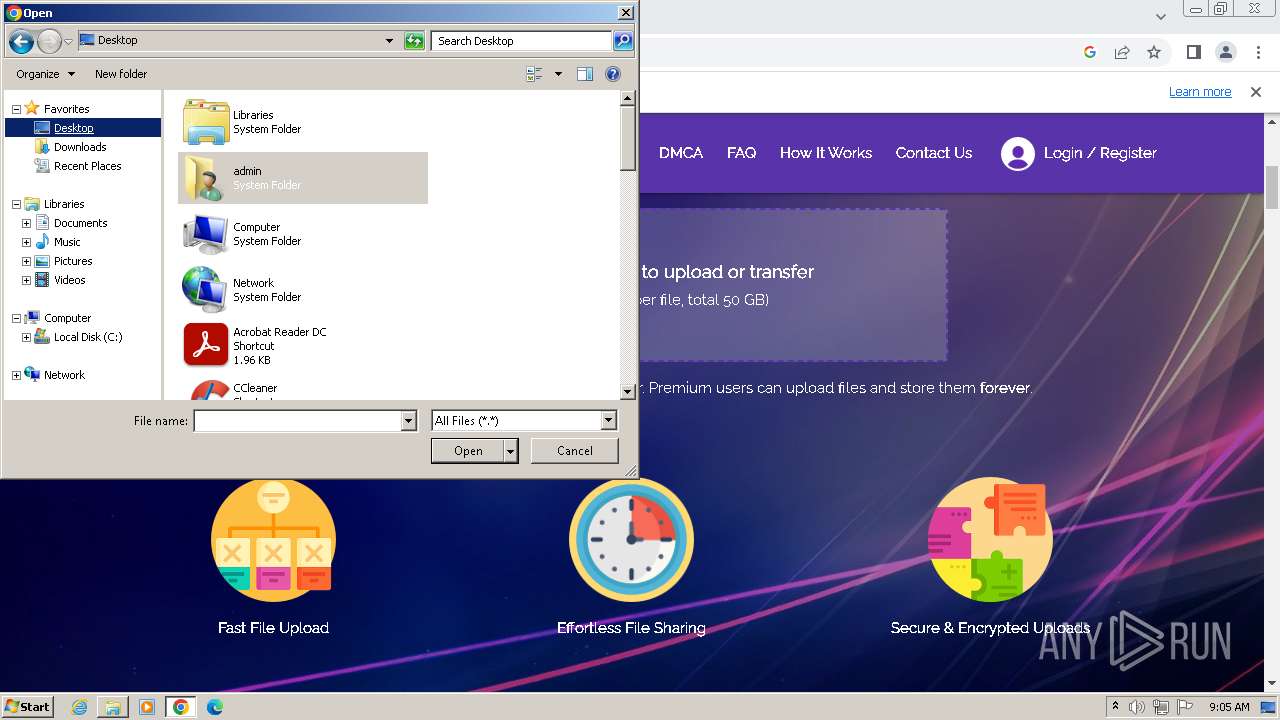This screenshot has width=1280, height=720.
Task: Expand the Documents library node
Action: coord(26,223)
